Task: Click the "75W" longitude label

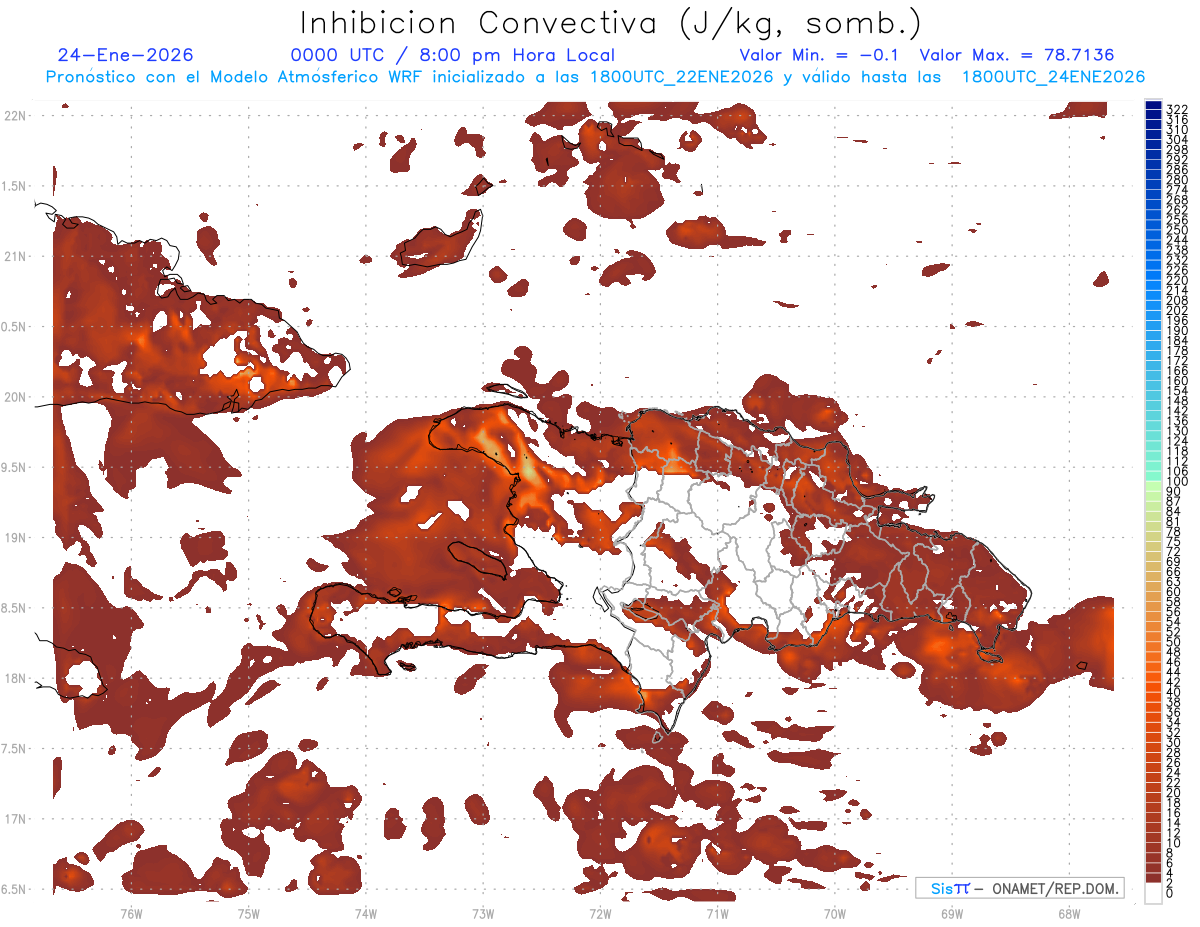Action: point(248,913)
